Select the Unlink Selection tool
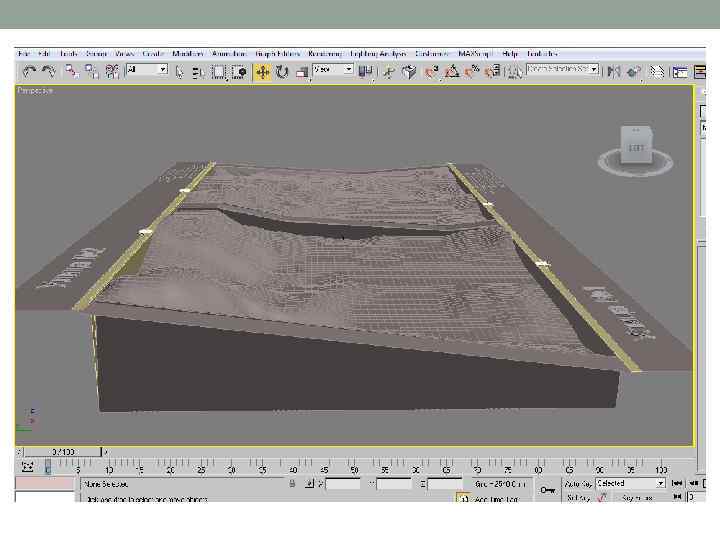The image size is (720, 540). [x=91, y=72]
